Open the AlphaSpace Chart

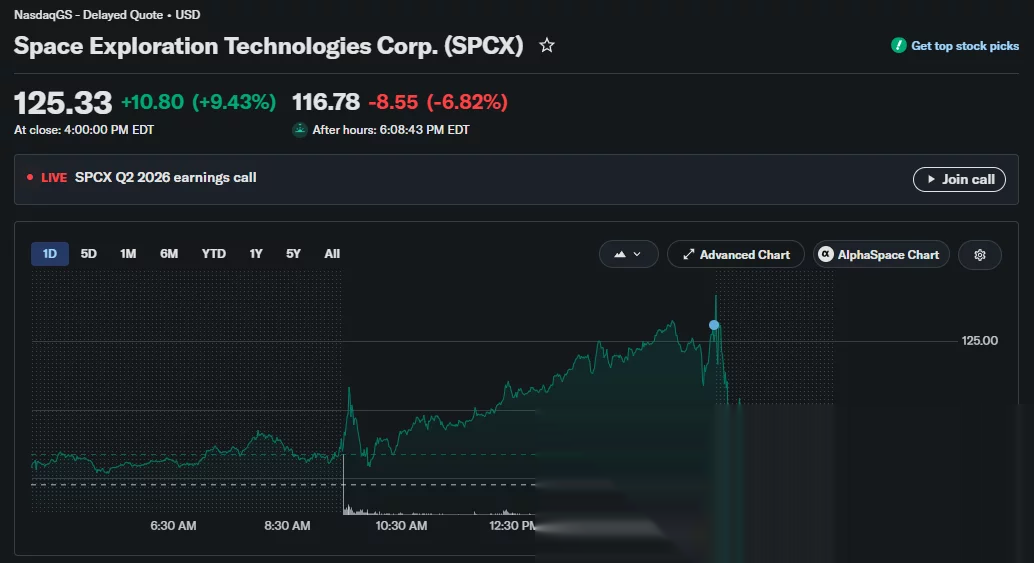pyautogui.click(x=881, y=254)
